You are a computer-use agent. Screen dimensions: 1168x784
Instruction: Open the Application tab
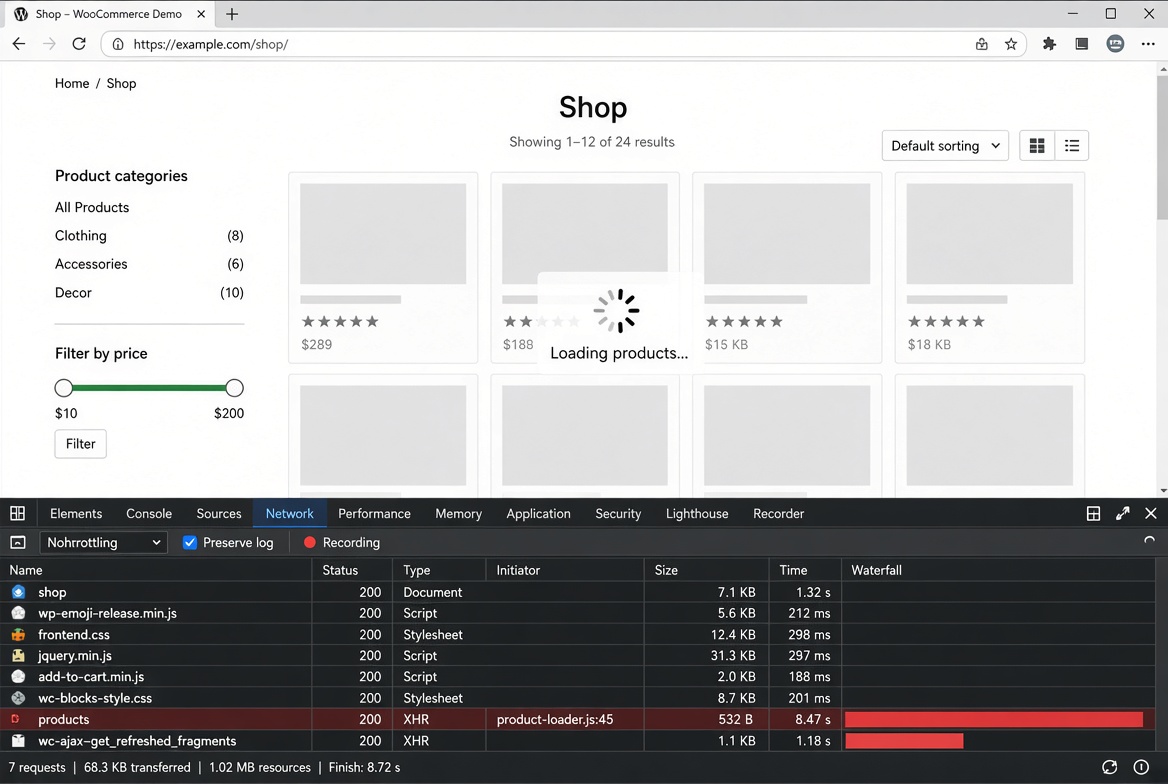(539, 513)
